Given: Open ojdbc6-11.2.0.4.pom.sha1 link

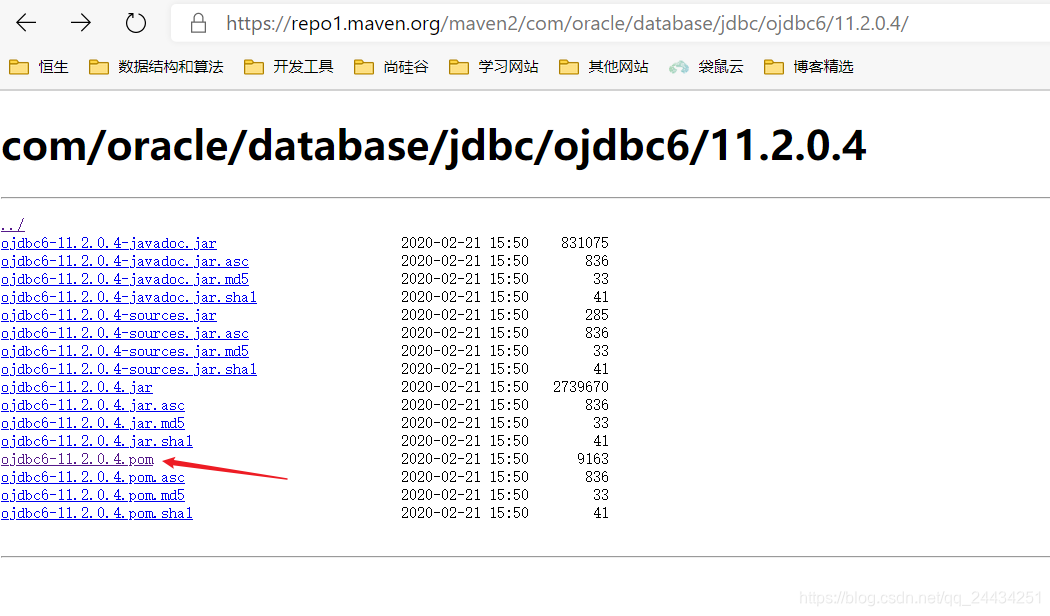Looking at the screenshot, I should (x=96, y=514).
